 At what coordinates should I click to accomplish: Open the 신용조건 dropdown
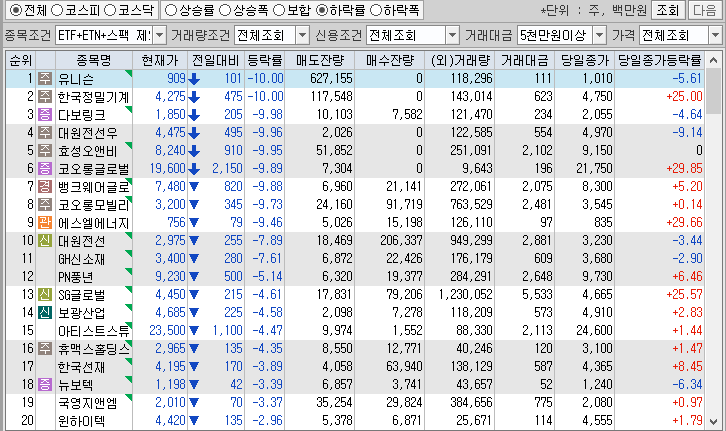click(x=452, y=35)
